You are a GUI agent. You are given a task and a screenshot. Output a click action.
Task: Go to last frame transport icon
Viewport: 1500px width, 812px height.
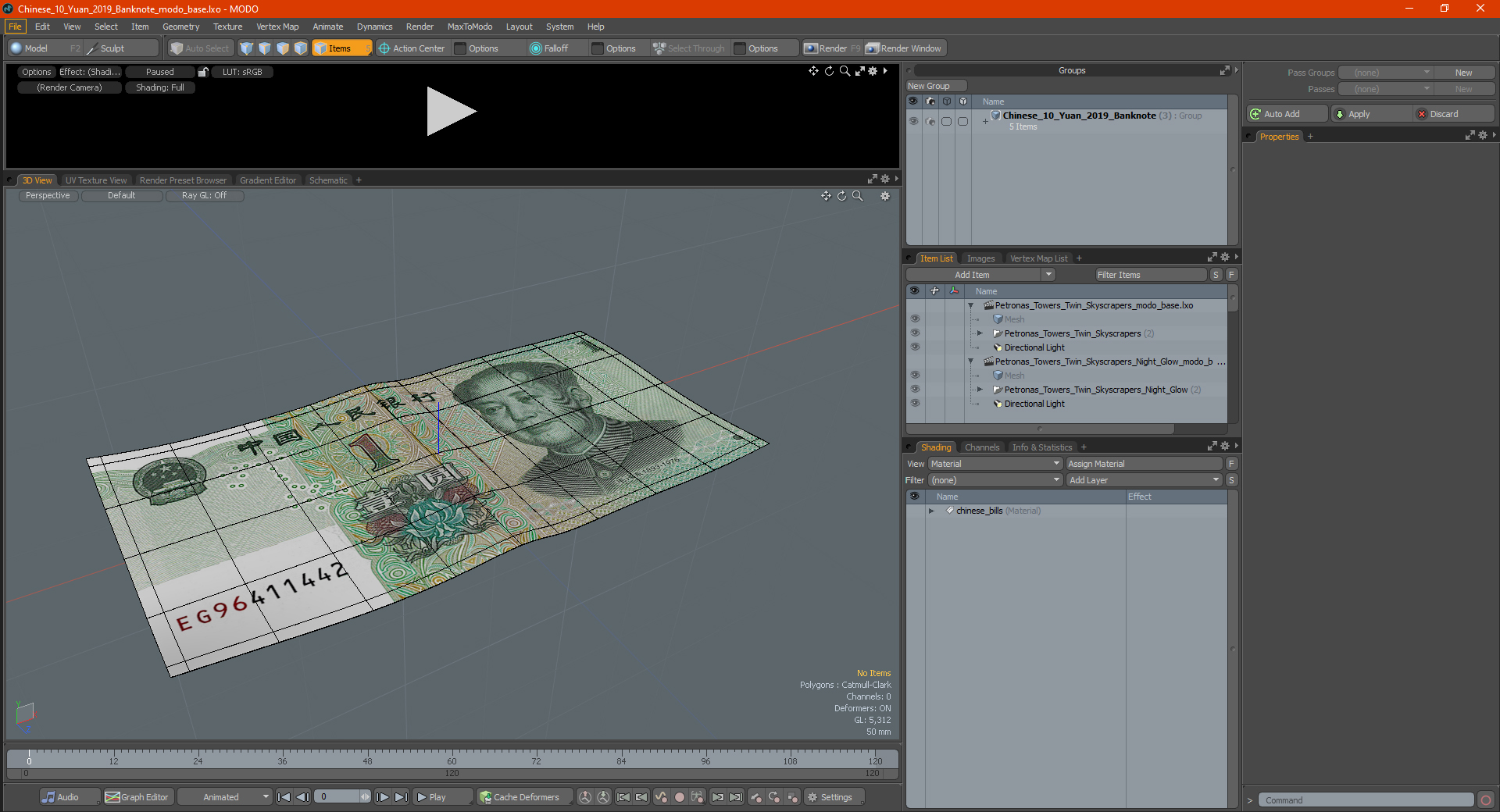pos(401,797)
